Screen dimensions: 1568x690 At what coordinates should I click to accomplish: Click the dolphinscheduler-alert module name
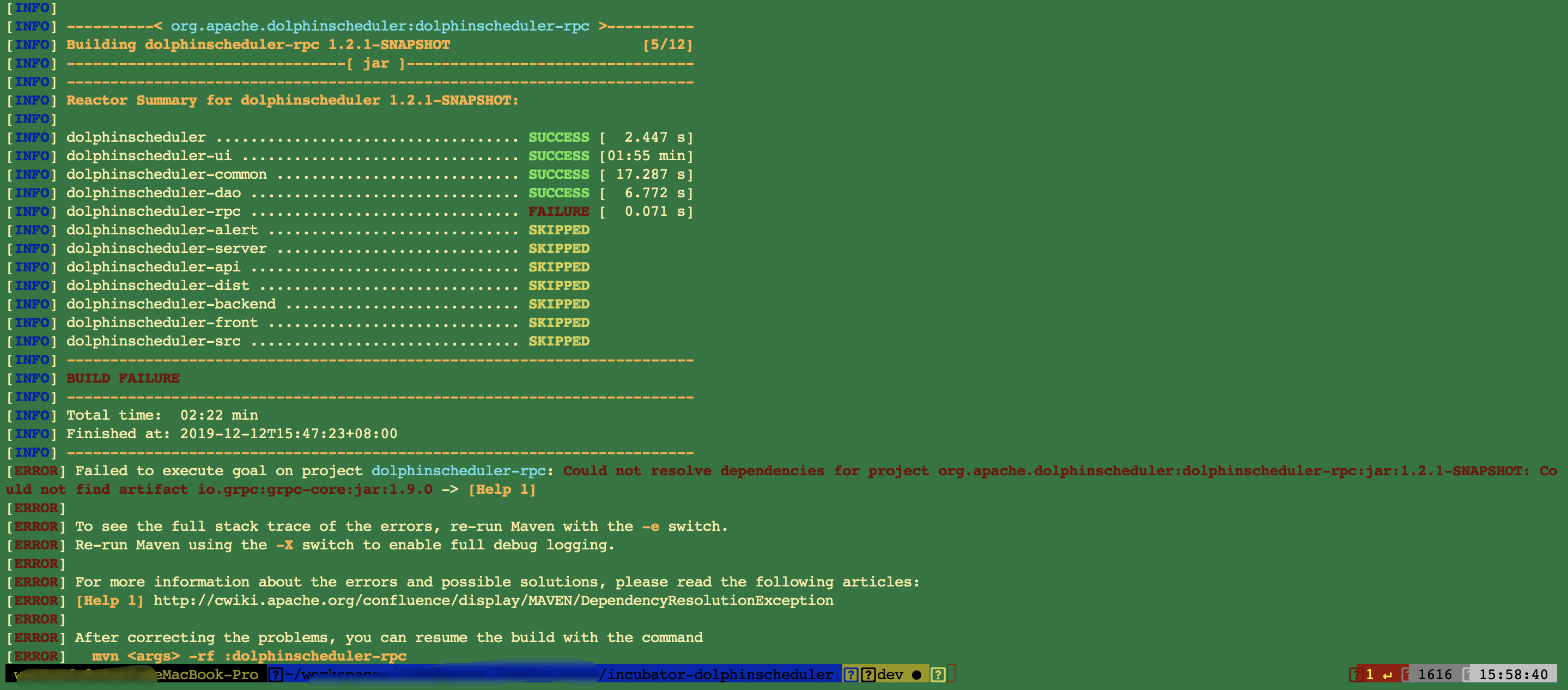click(162, 230)
